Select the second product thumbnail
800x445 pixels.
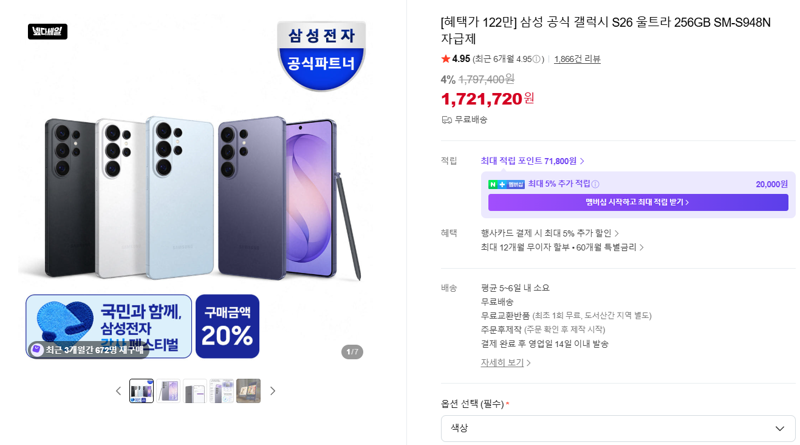[x=168, y=391]
